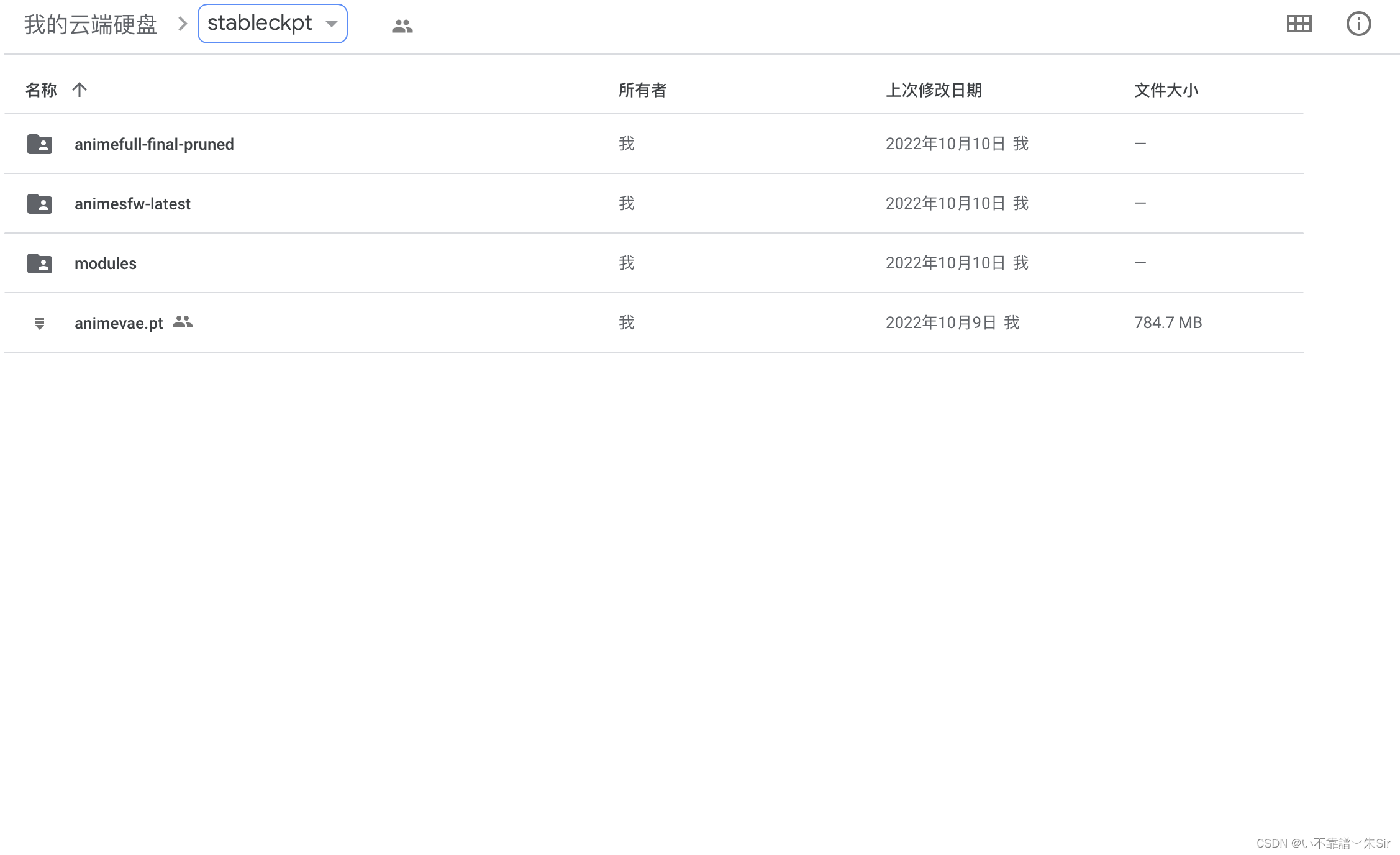Open the view details info icon

1358,24
